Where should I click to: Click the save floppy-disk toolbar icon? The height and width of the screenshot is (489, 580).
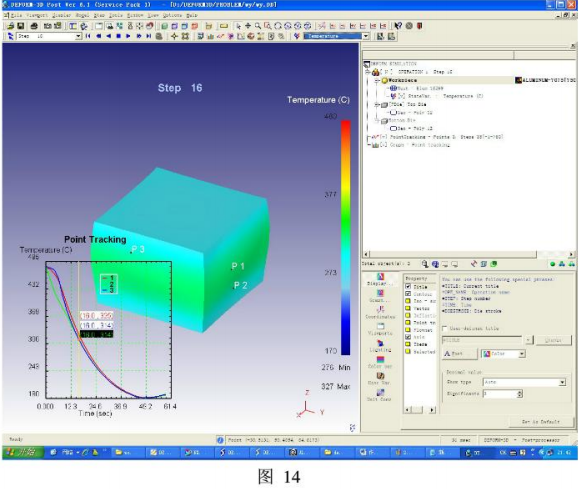pos(21,26)
